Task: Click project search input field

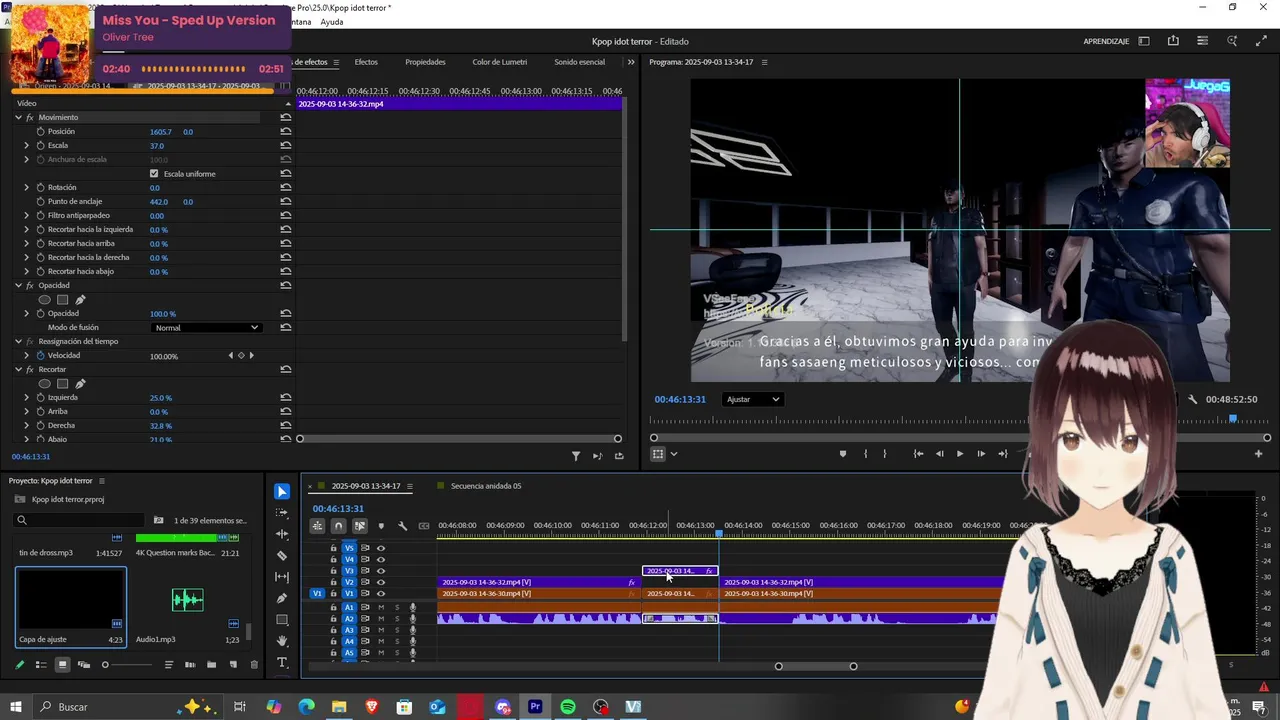Action: click(x=80, y=520)
